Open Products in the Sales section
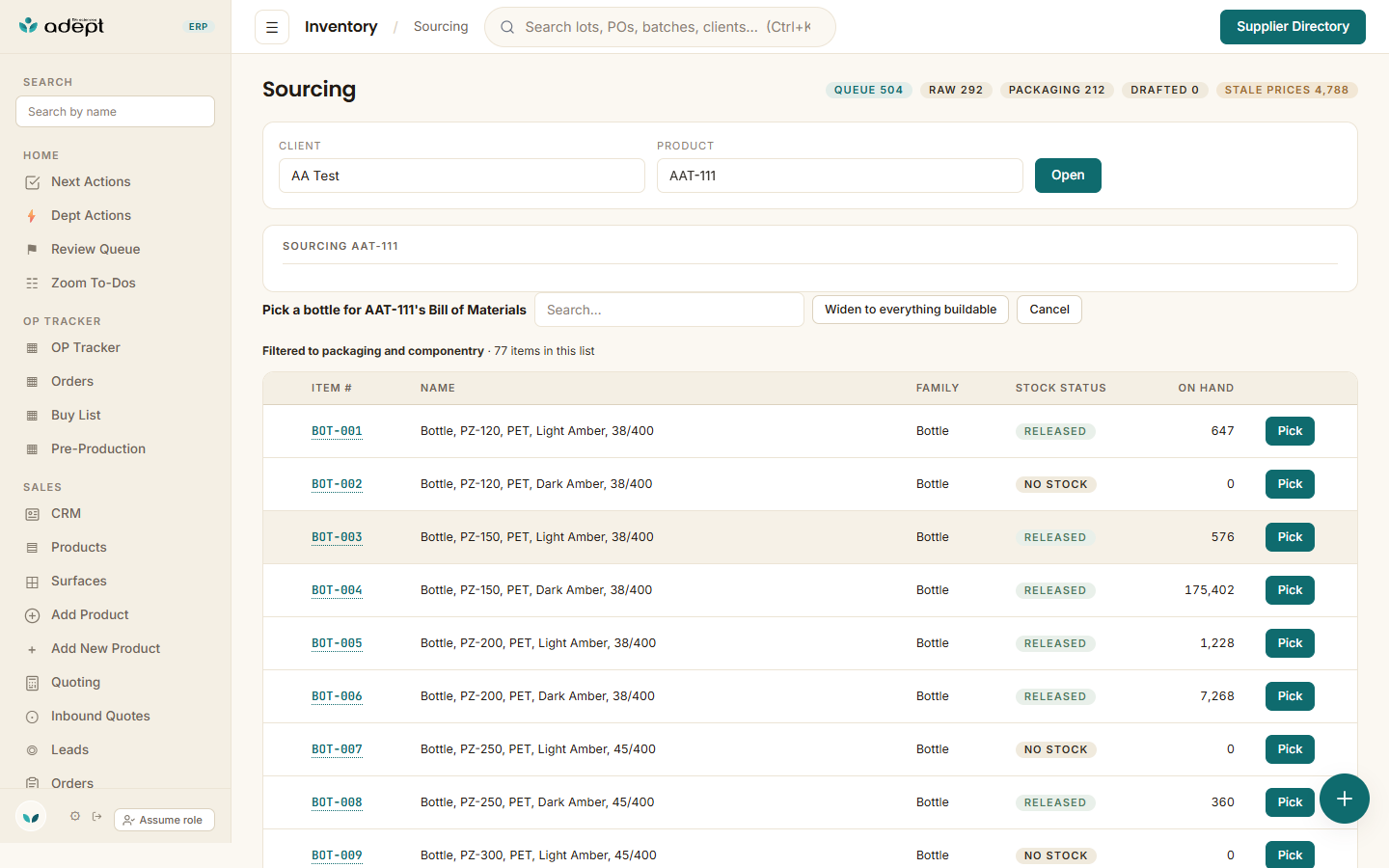This screenshot has height=868, width=1389. pyautogui.click(x=79, y=548)
